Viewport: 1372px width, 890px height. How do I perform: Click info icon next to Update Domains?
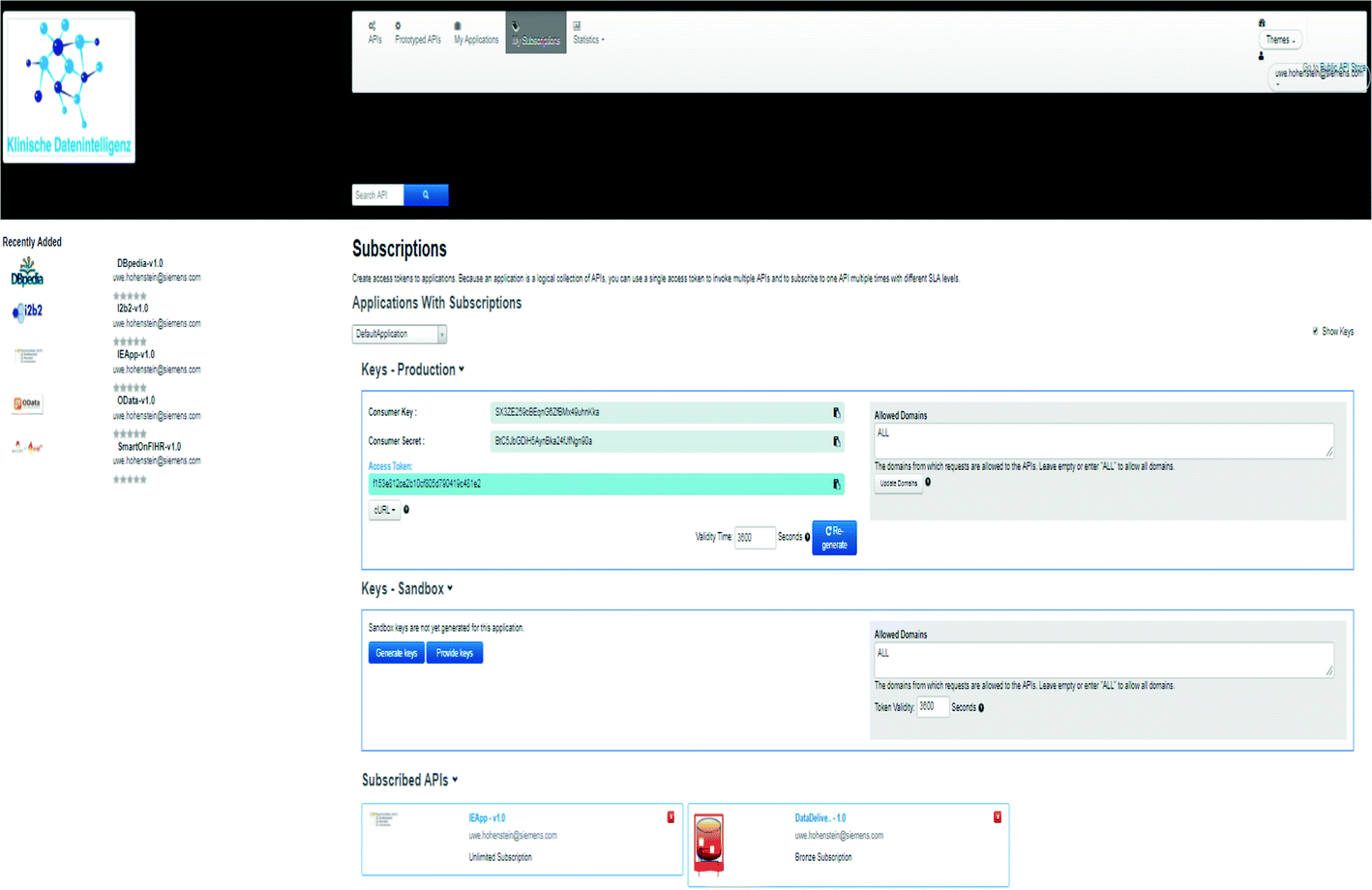pyautogui.click(x=928, y=483)
